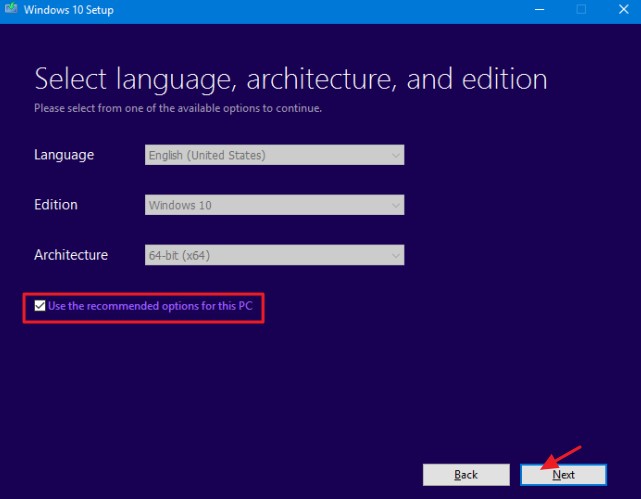The height and width of the screenshot is (499, 641).
Task: Click the disabled maximize button in title bar
Action: 581,9
